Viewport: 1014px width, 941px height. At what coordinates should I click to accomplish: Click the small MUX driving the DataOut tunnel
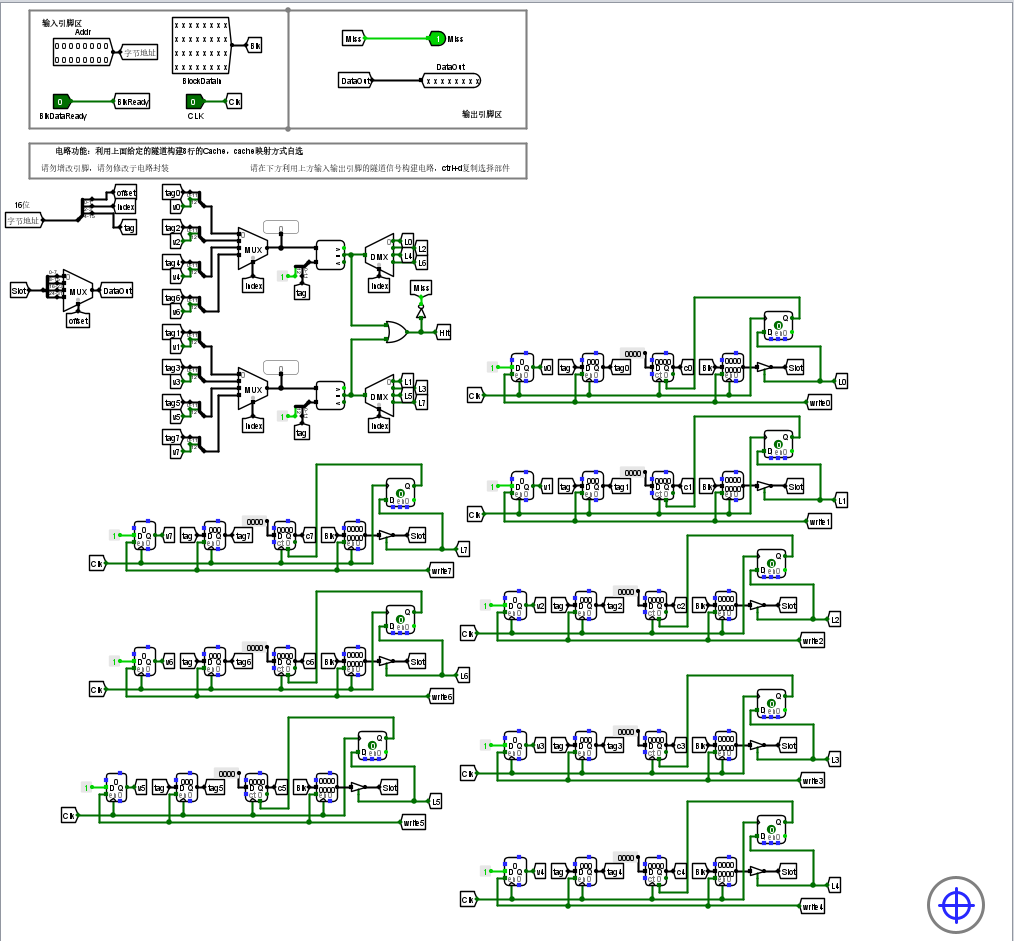tap(78, 290)
